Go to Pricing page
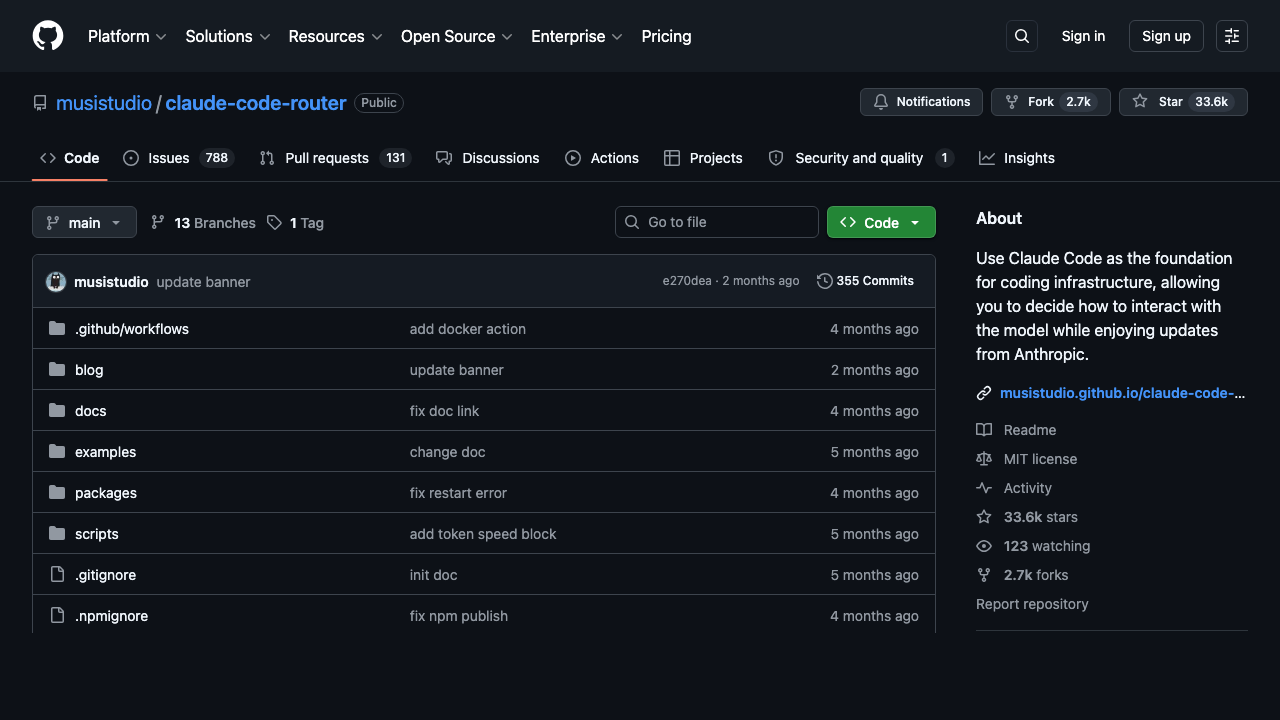 click(666, 36)
